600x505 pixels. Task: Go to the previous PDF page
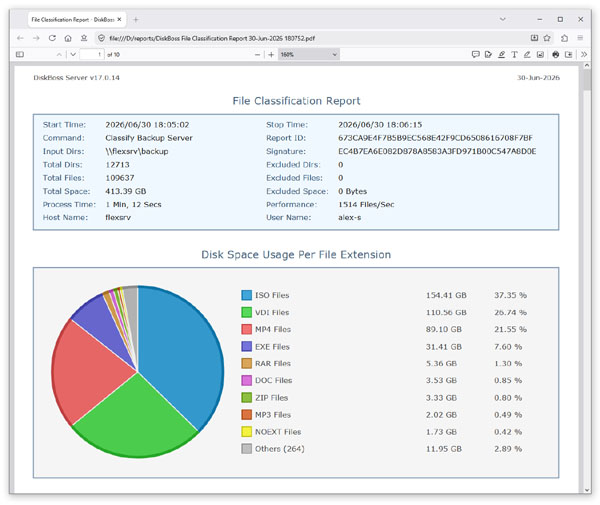[59, 55]
